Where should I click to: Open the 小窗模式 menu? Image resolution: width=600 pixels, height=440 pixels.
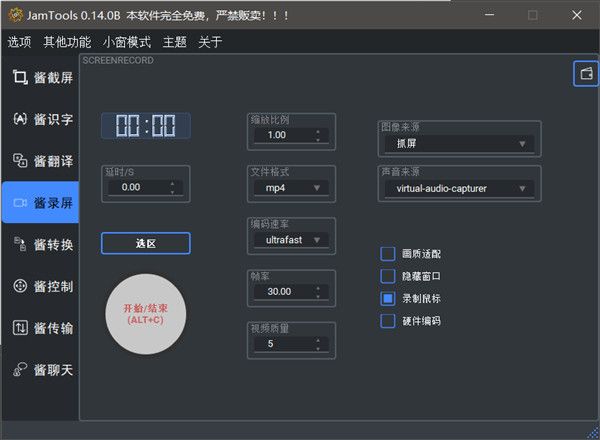tap(127, 42)
